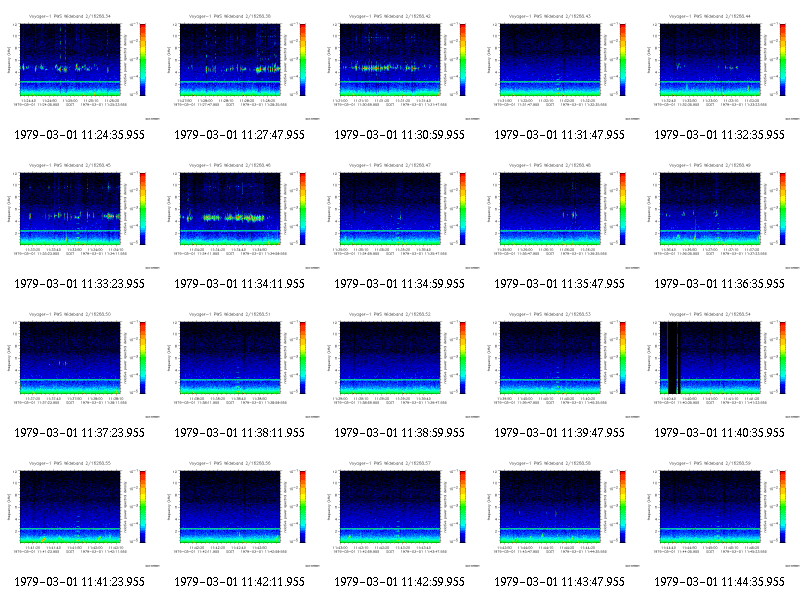Open the spectrogram thumbnail for 11:24:35.955
Screen dimensions: 800x596
coord(80,66)
